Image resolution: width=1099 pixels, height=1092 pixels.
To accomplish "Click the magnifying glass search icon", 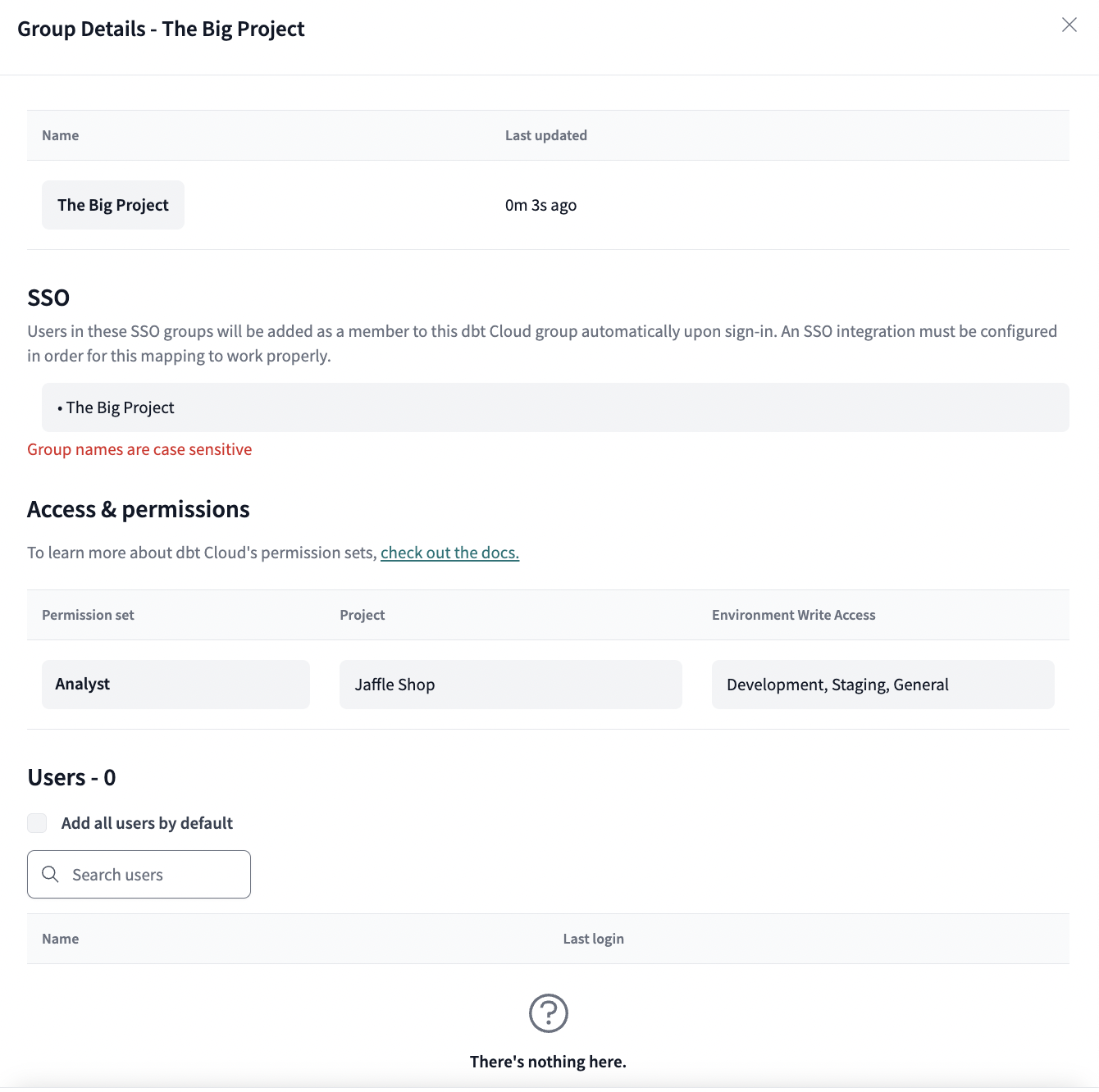I will 50,874.
